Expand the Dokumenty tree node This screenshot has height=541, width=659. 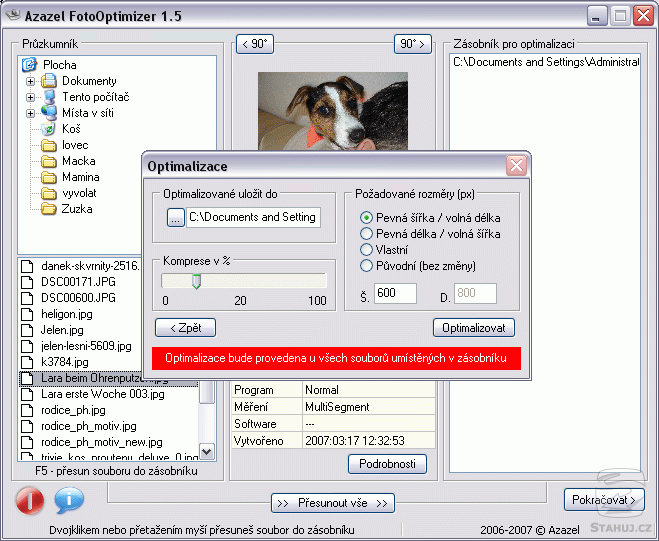click(x=30, y=81)
